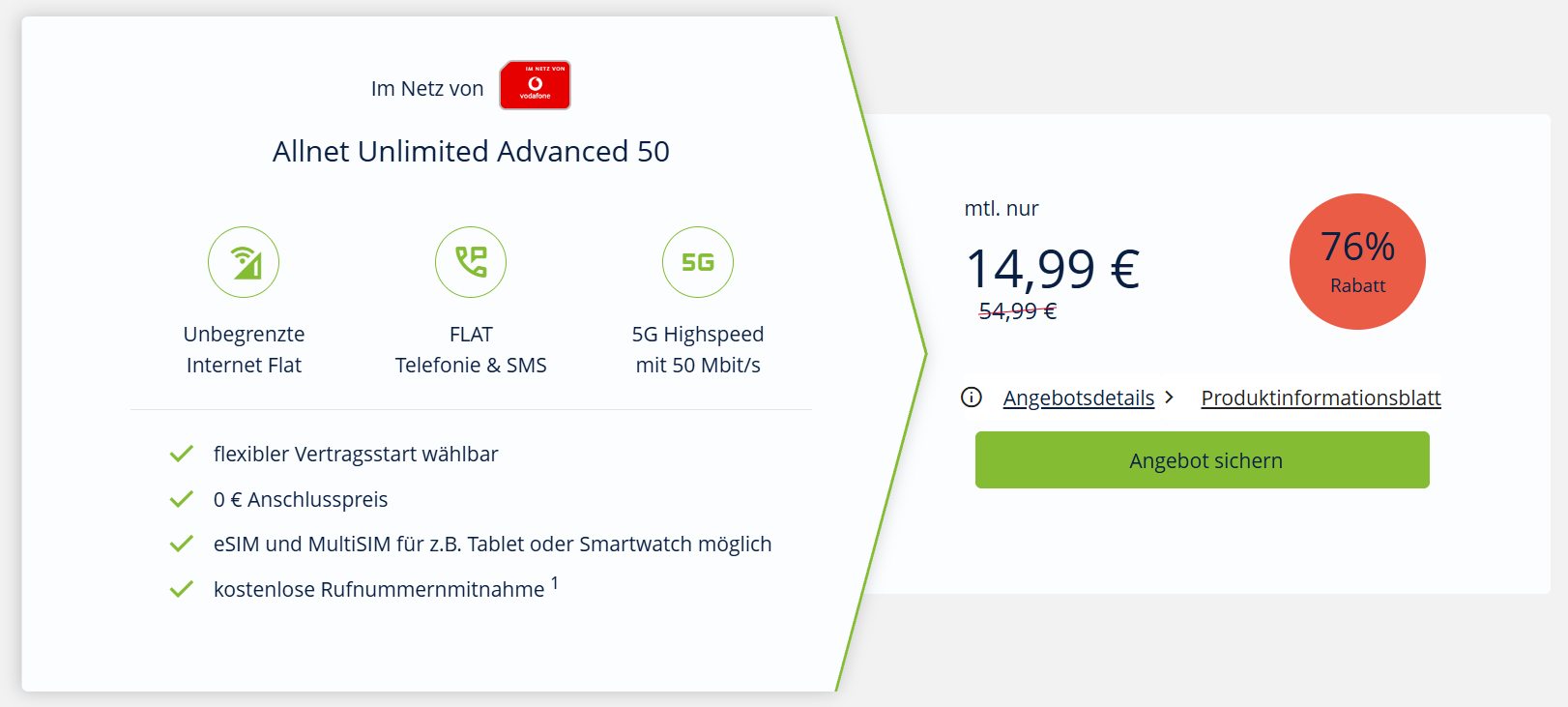Click the Vodafone network logo badge

[x=535, y=85]
